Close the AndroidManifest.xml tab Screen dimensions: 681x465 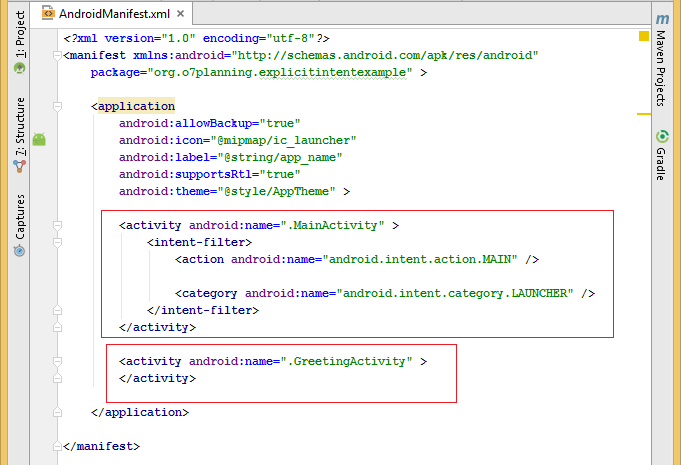pyautogui.click(x=181, y=14)
